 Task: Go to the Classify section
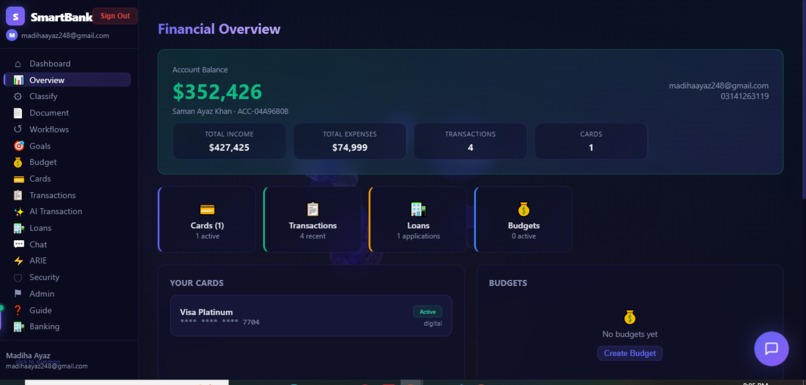click(x=67, y=97)
